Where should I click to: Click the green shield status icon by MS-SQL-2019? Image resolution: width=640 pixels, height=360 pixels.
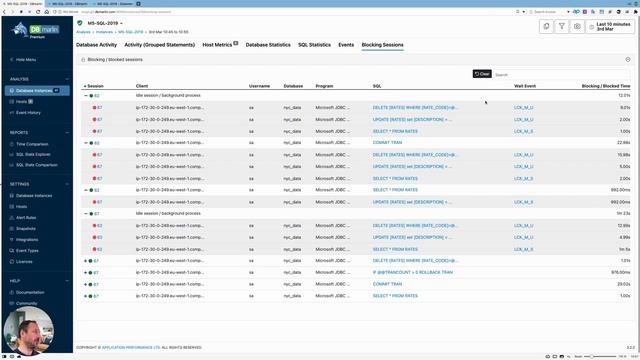tap(80, 23)
